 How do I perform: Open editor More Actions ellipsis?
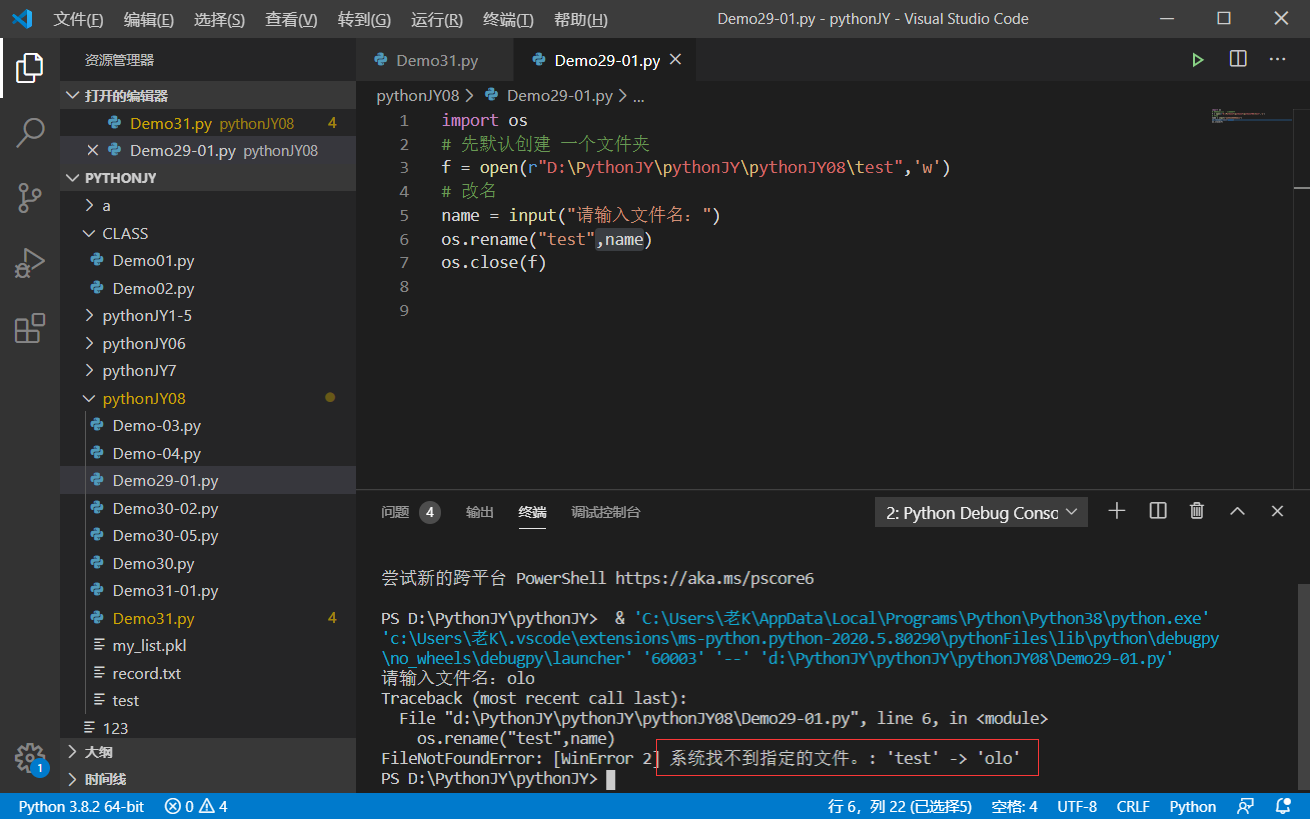tap(1277, 60)
